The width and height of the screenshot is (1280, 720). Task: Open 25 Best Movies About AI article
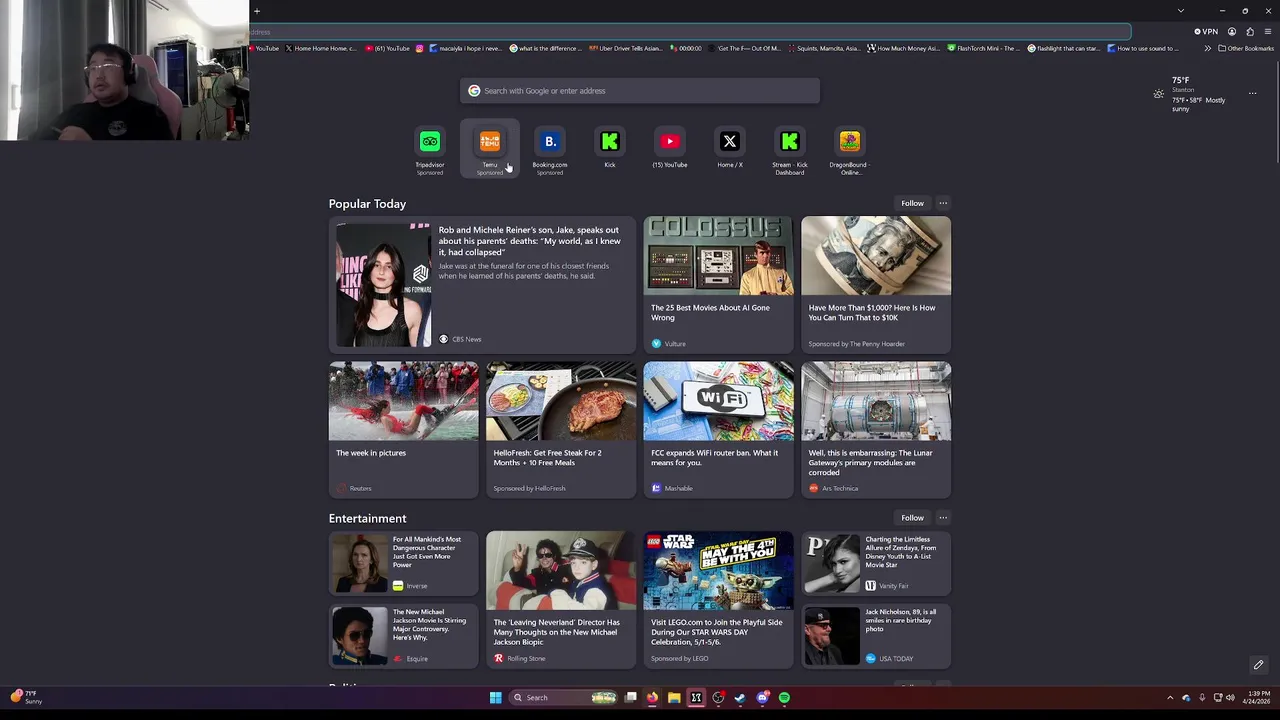(x=718, y=285)
